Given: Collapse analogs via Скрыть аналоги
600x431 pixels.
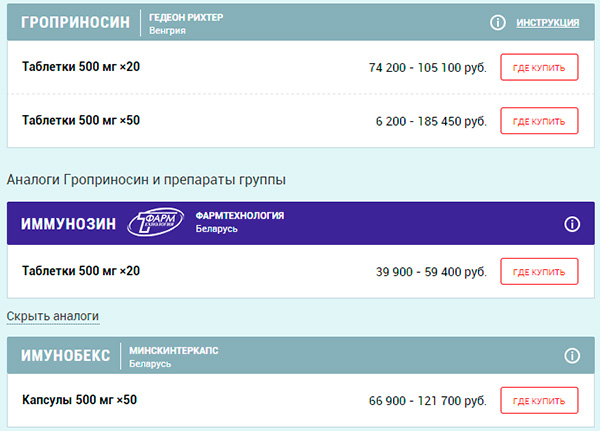Looking at the screenshot, I should (53, 316).
